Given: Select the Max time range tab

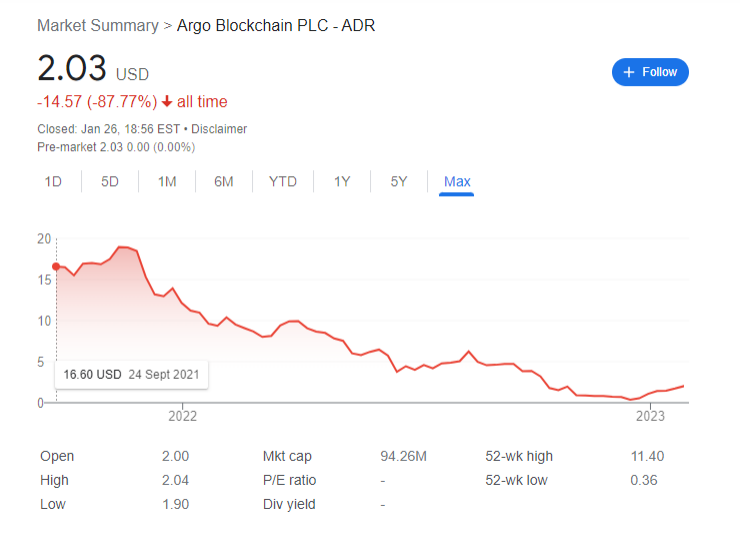Looking at the screenshot, I should (x=457, y=181).
